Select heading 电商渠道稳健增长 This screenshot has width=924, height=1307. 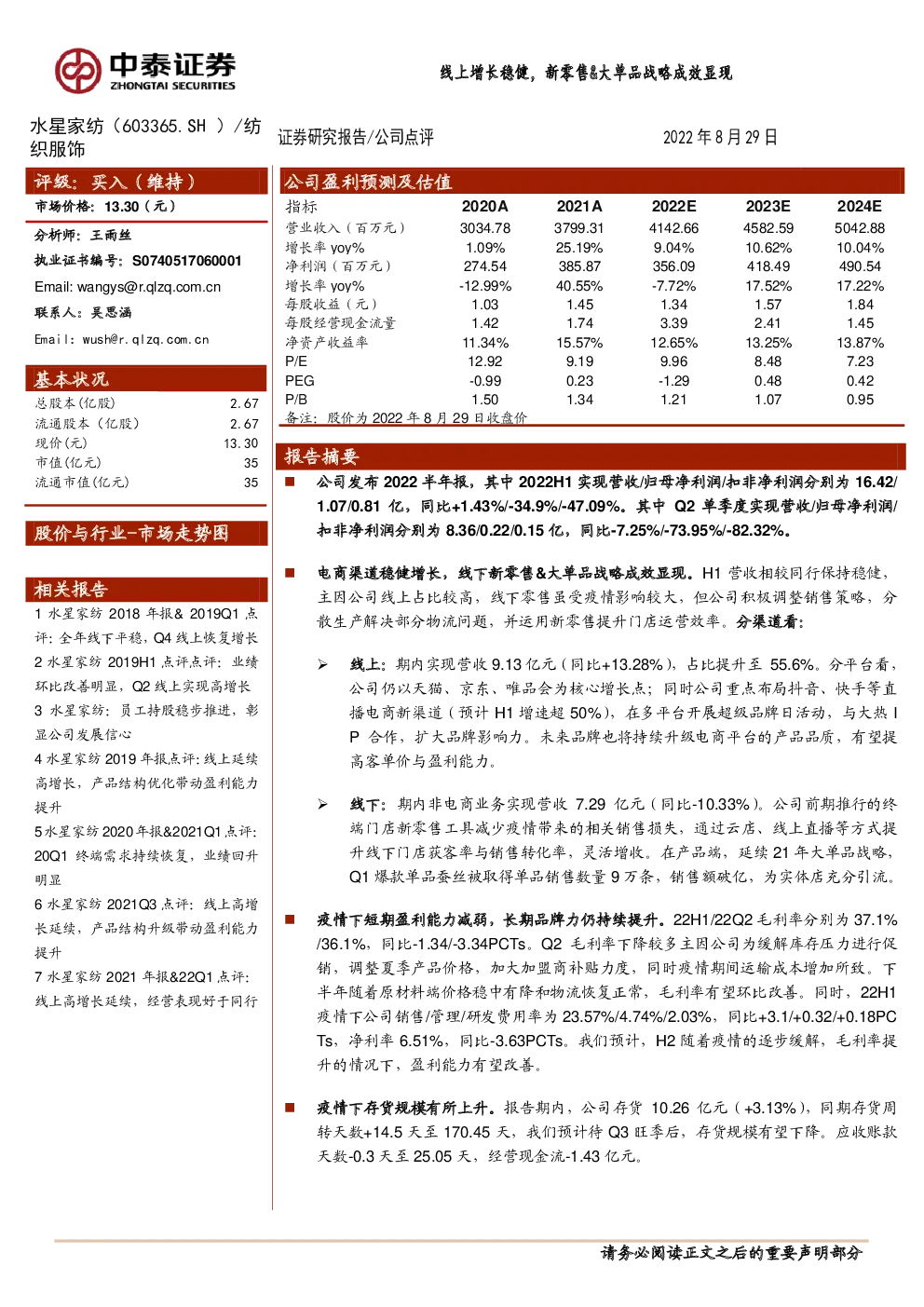[x=378, y=573]
